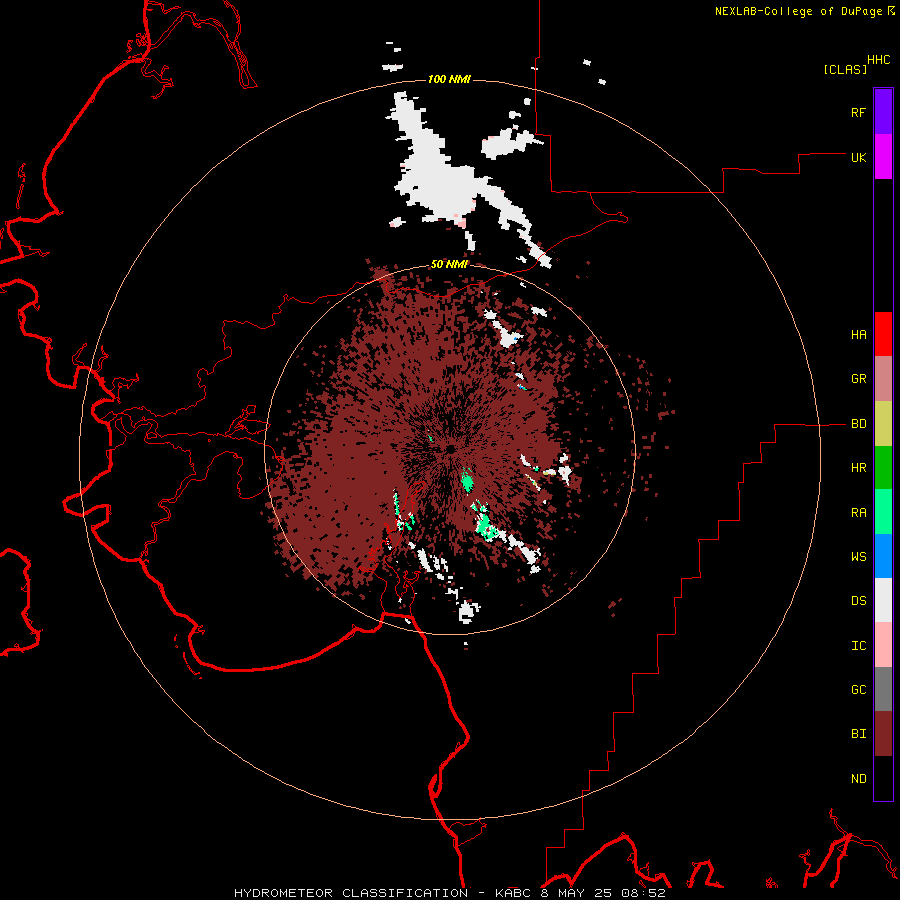Click the RA rain color swatch

tap(883, 512)
